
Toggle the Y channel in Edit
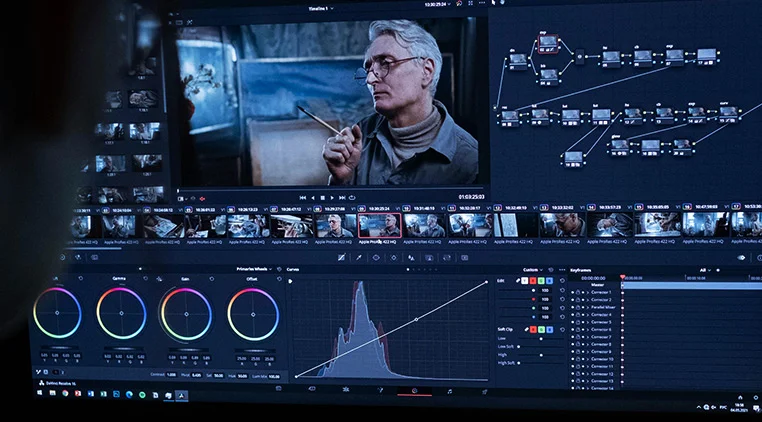coord(525,281)
